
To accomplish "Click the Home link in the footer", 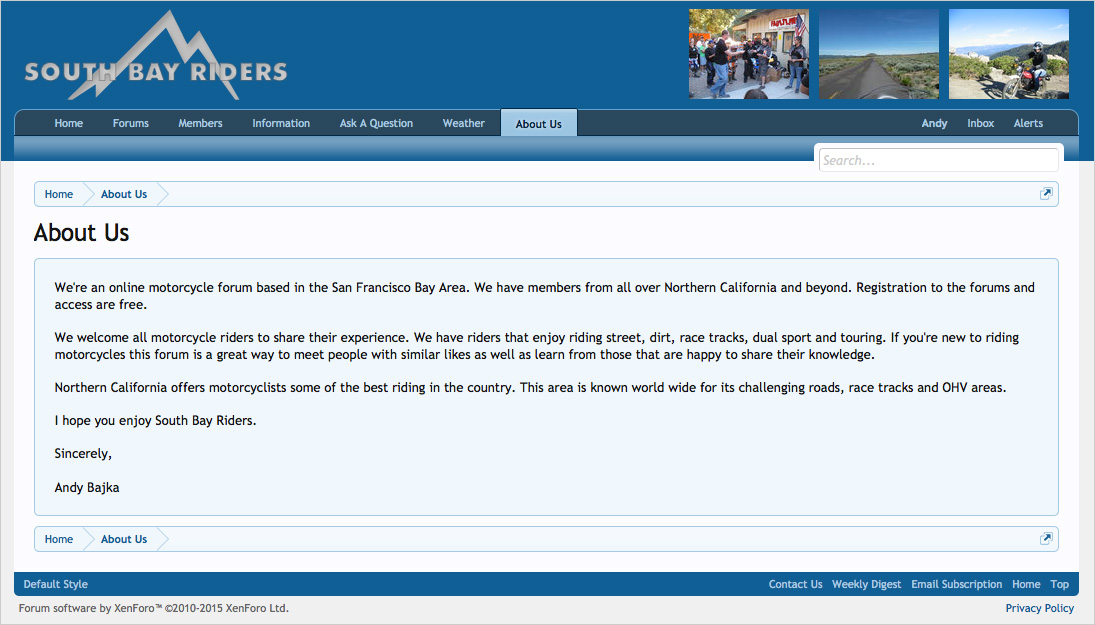I will click(x=1026, y=584).
